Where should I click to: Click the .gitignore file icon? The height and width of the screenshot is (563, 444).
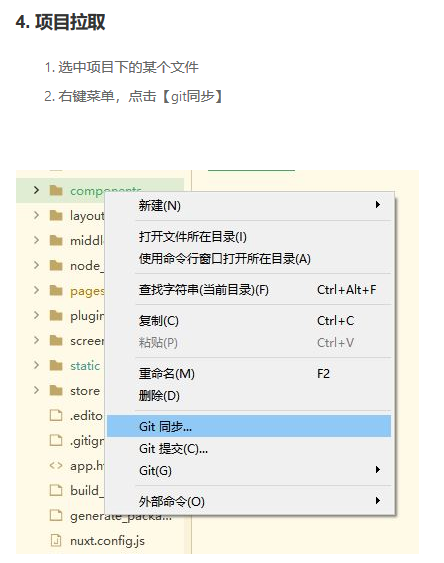(x=56, y=440)
